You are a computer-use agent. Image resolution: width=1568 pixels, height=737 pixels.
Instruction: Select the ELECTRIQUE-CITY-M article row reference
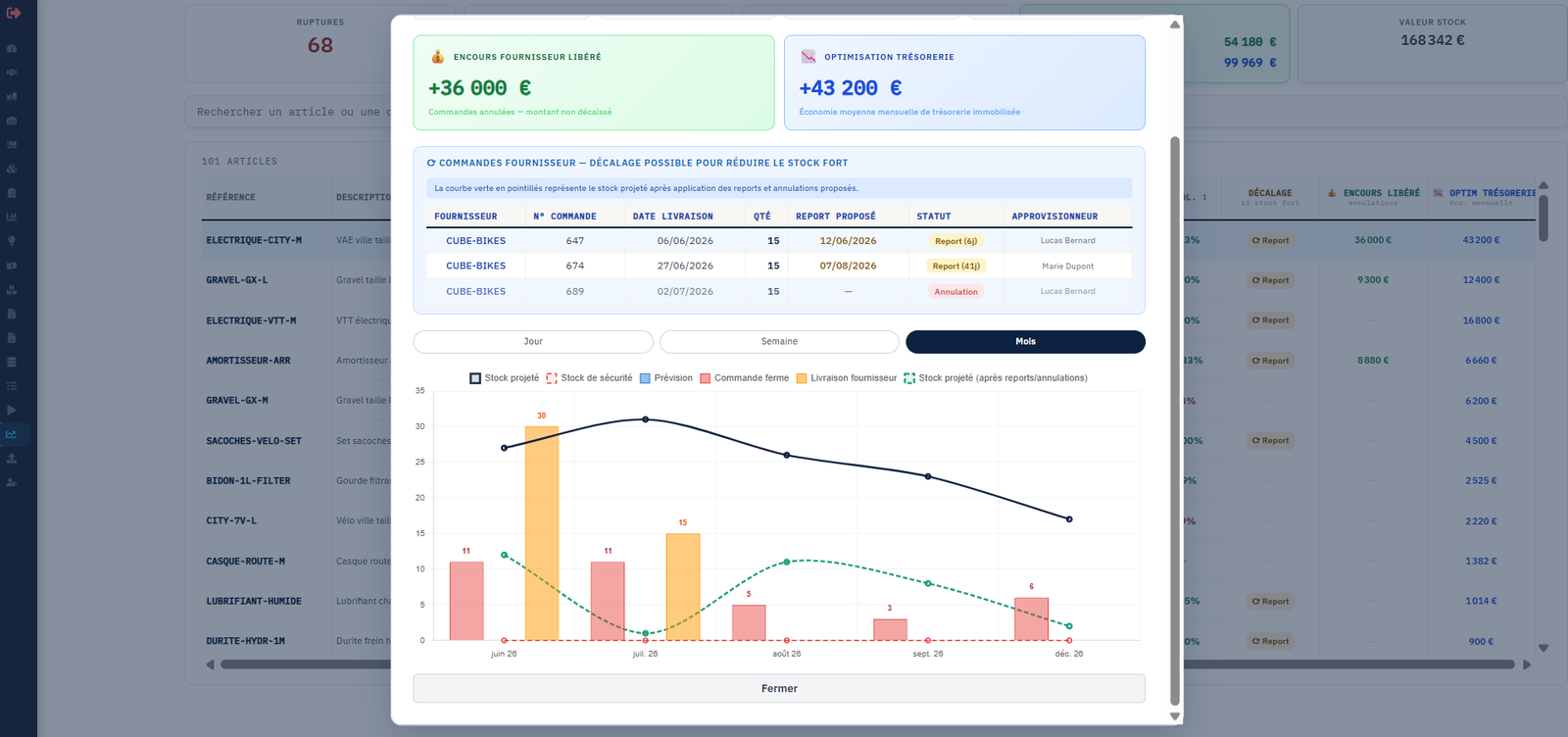254,240
